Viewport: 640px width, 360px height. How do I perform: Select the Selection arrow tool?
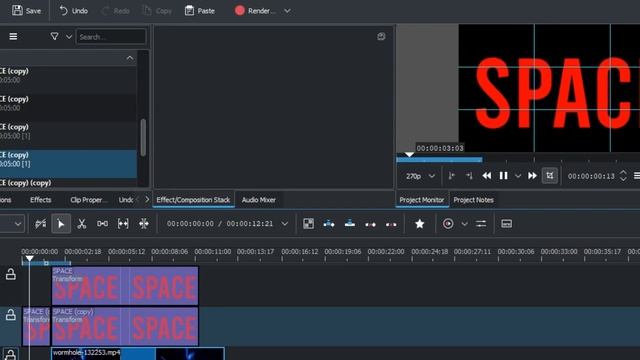(x=61, y=224)
